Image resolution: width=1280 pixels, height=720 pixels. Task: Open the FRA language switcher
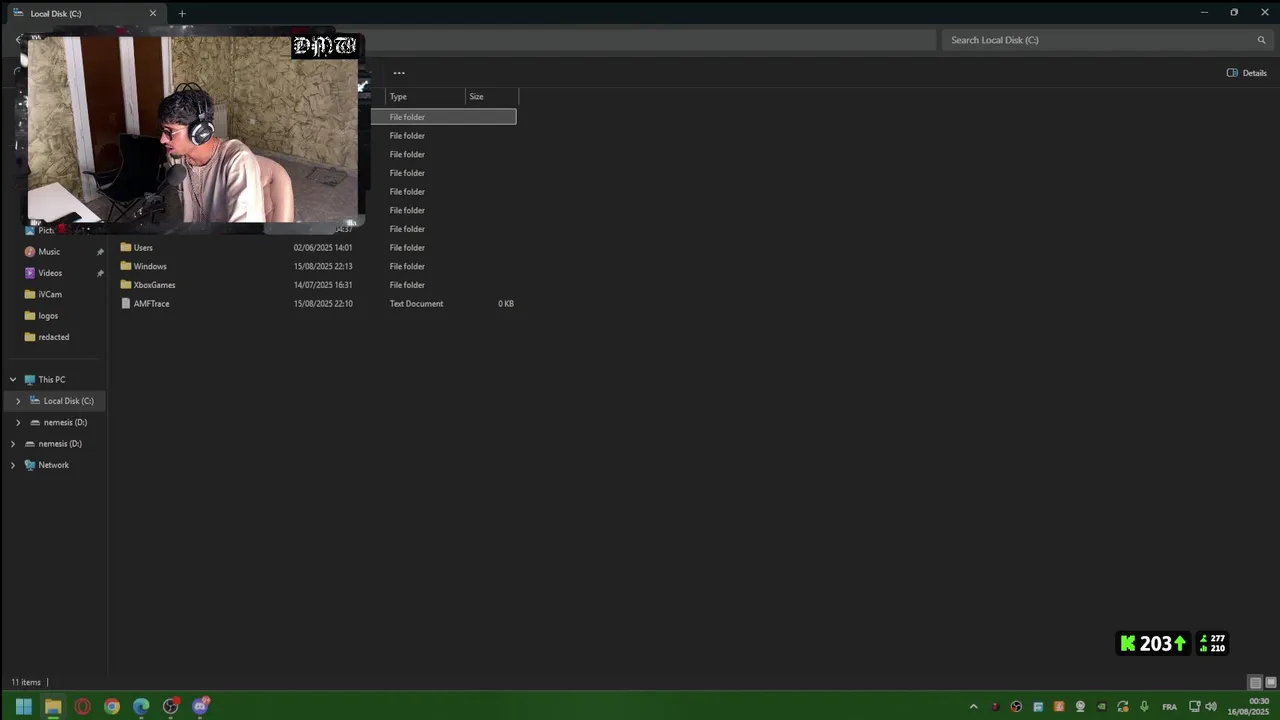click(x=1169, y=707)
